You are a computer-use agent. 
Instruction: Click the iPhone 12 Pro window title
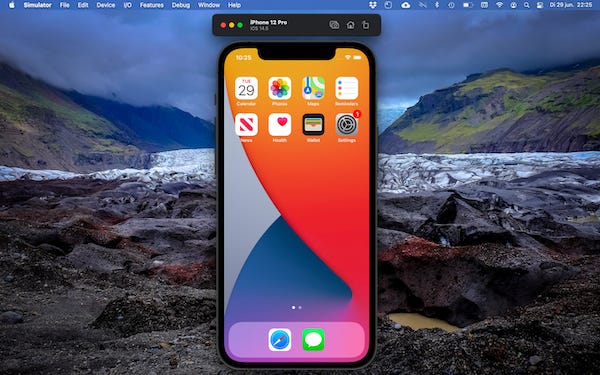pyautogui.click(x=268, y=22)
